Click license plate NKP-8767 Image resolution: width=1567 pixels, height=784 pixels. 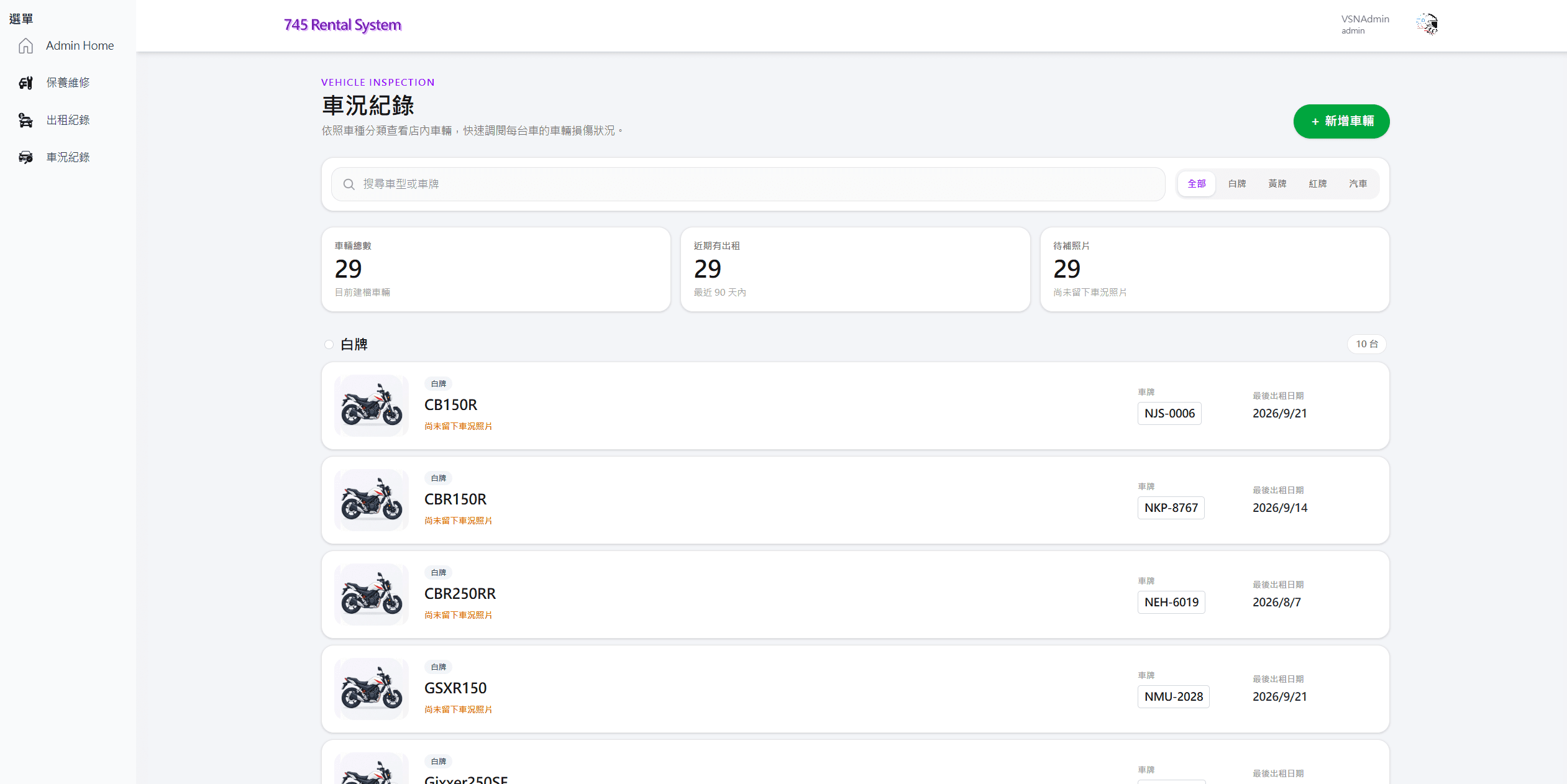pos(1171,508)
